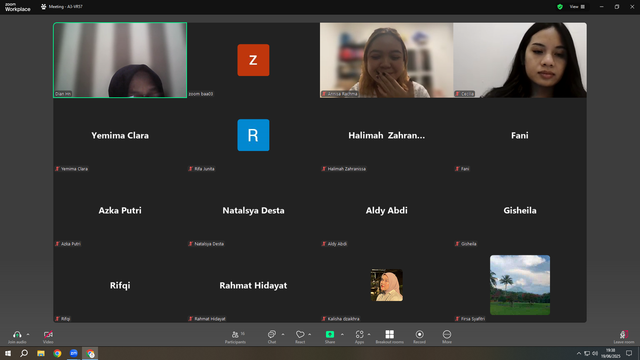Viewport: 640px width, 360px height.
Task: Click the Meeting title icon in title bar
Action: (x=44, y=7)
